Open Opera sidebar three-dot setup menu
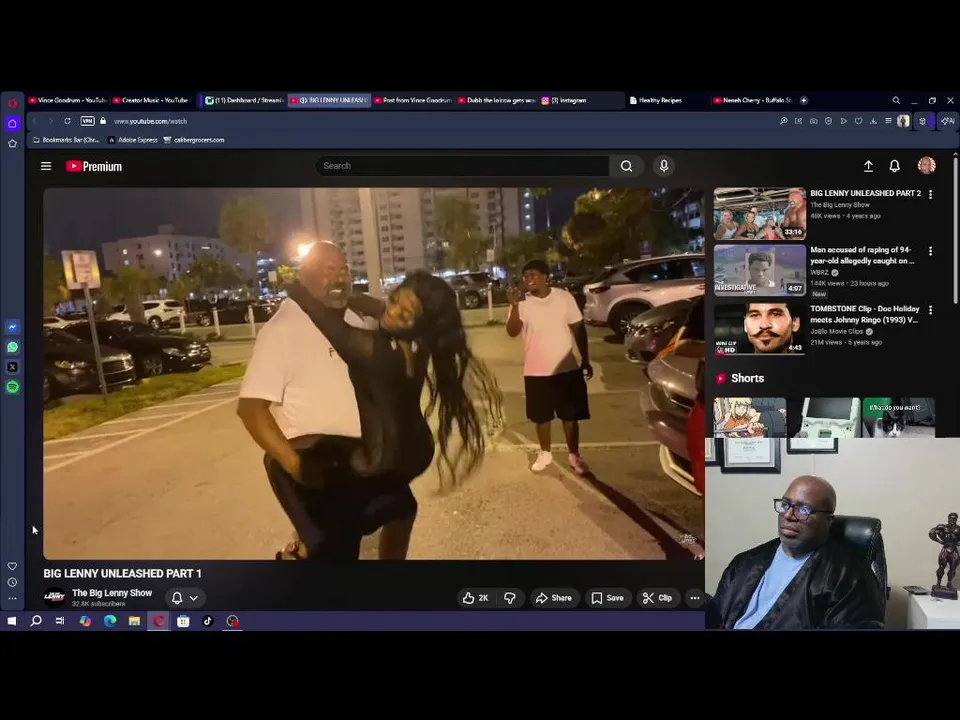960x720 pixels. [x=12, y=598]
